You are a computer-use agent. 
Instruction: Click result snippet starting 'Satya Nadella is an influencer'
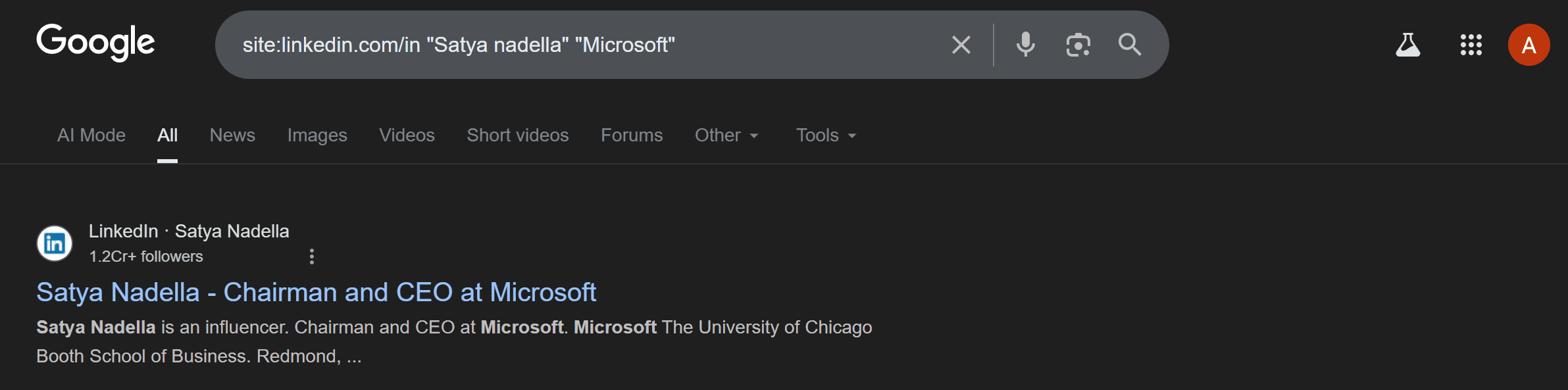(x=454, y=341)
